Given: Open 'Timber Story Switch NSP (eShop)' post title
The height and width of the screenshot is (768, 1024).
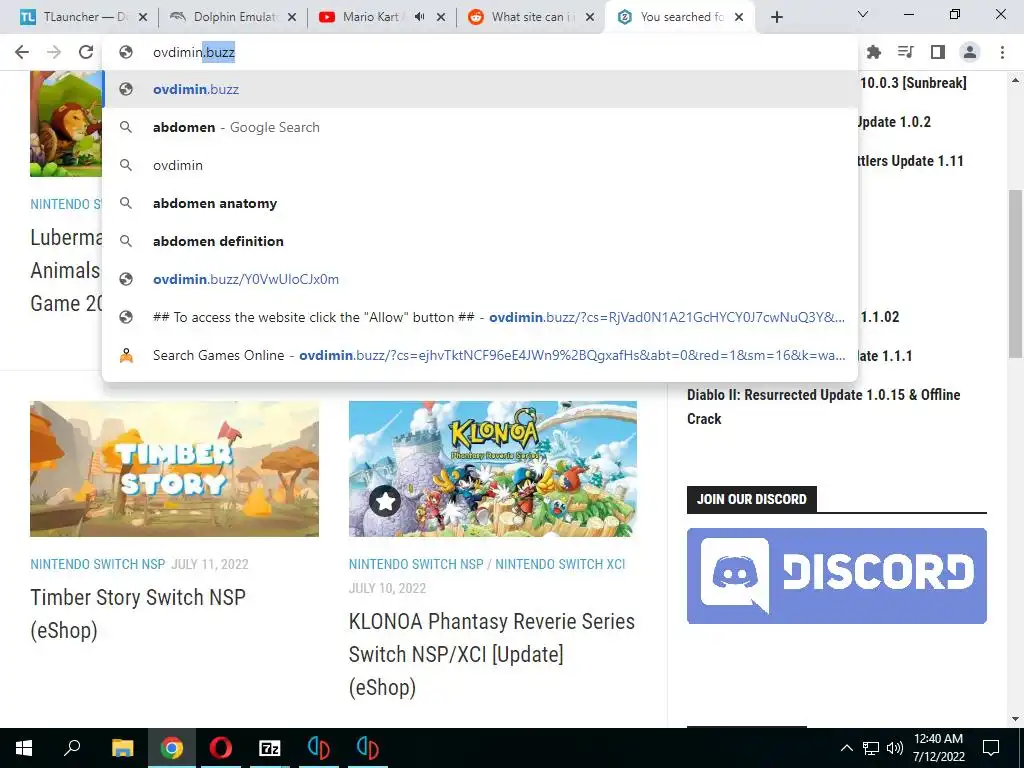Looking at the screenshot, I should click(x=138, y=613).
